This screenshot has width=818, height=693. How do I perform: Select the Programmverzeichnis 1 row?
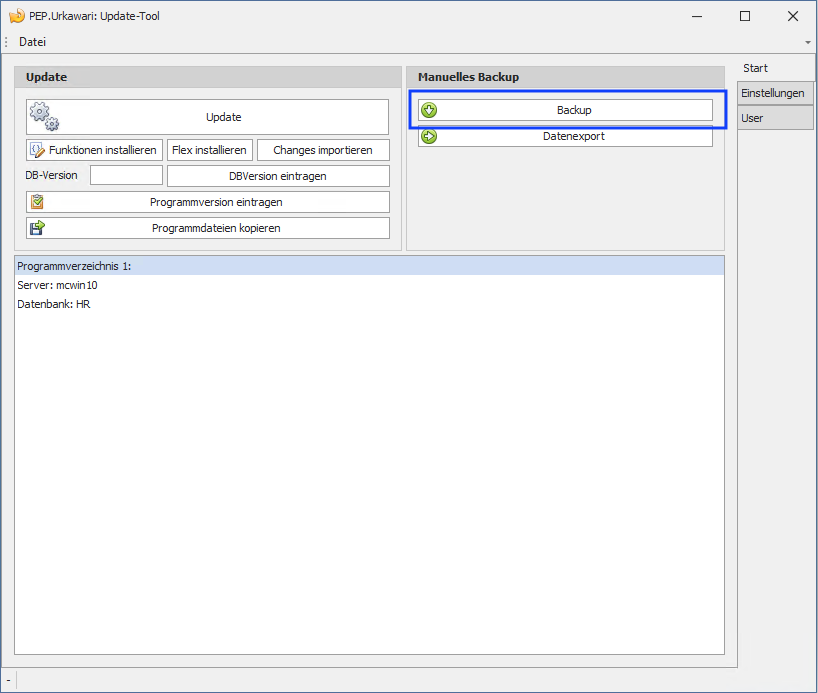[369, 266]
